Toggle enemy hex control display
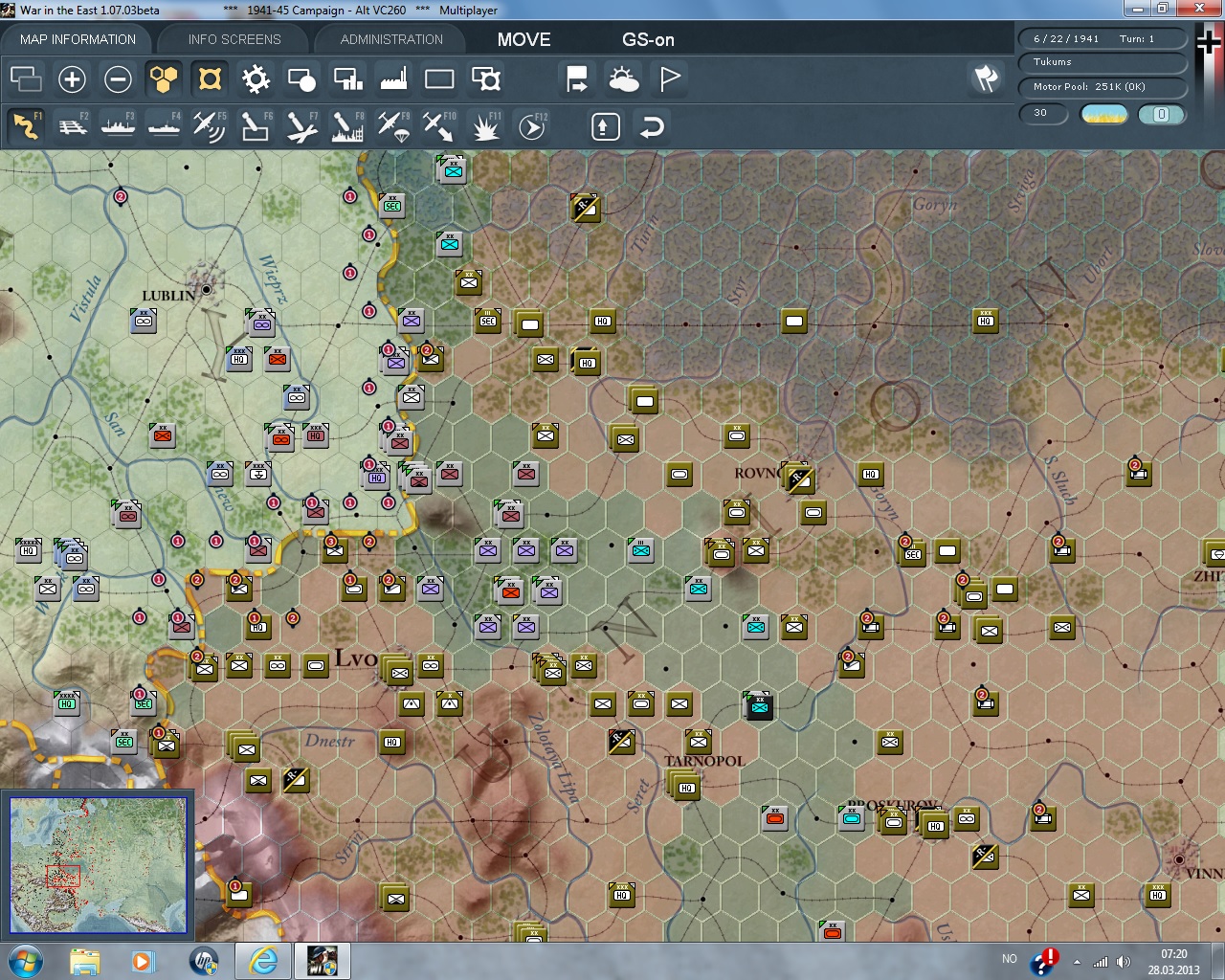The height and width of the screenshot is (980, 1225). tap(210, 78)
